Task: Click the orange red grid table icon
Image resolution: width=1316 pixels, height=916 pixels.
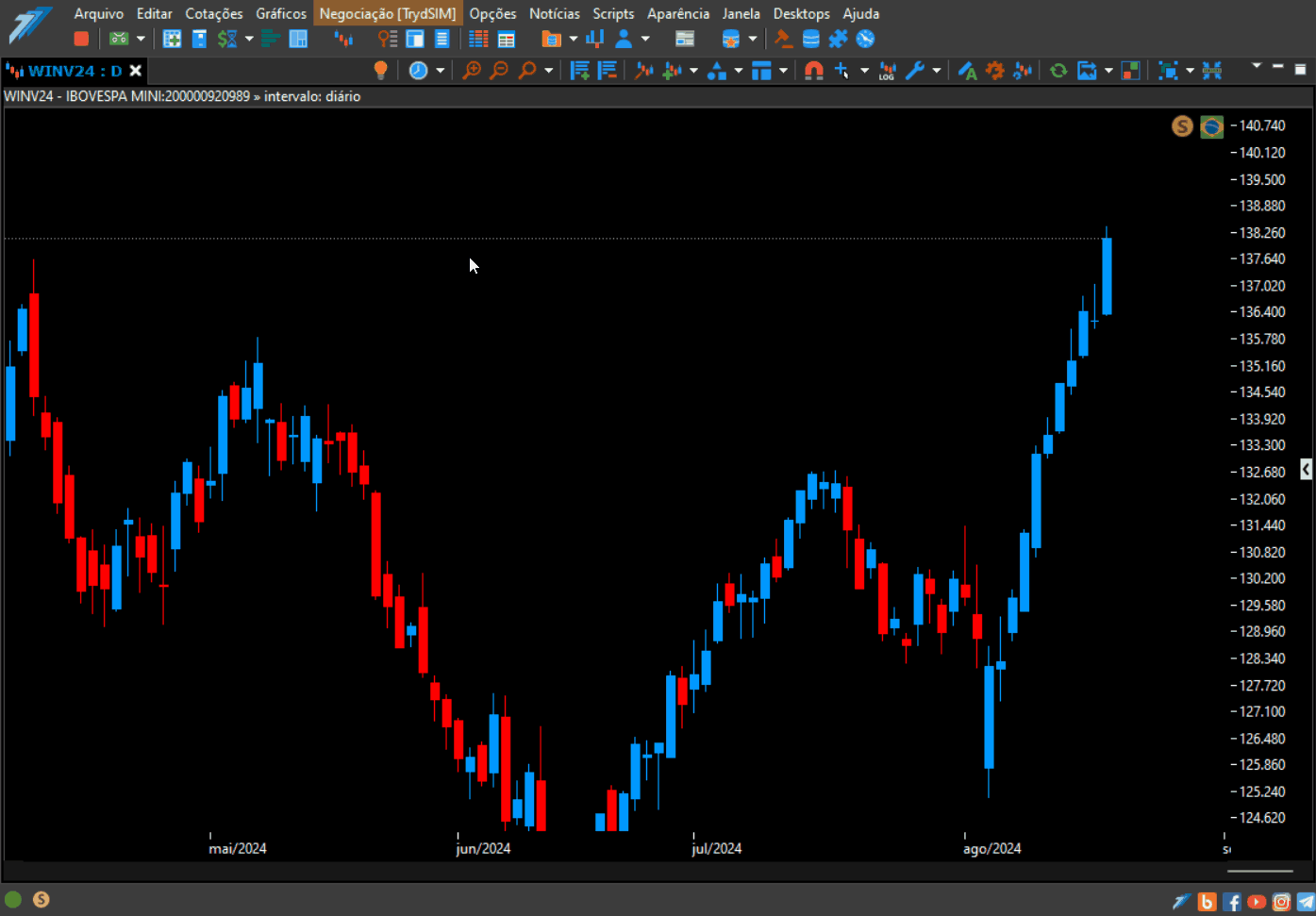Action: (x=478, y=39)
